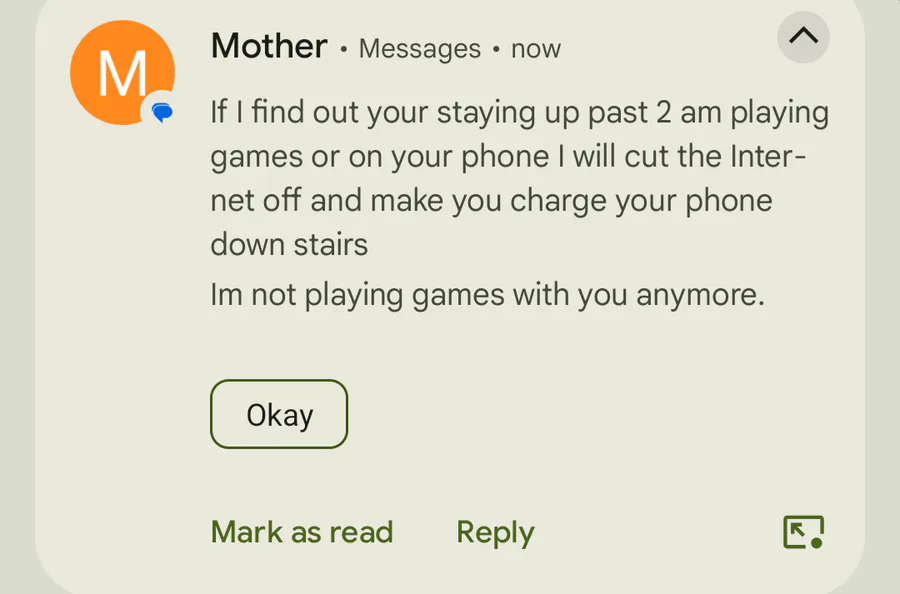
Task: Choose the Reply action
Action: tap(495, 533)
